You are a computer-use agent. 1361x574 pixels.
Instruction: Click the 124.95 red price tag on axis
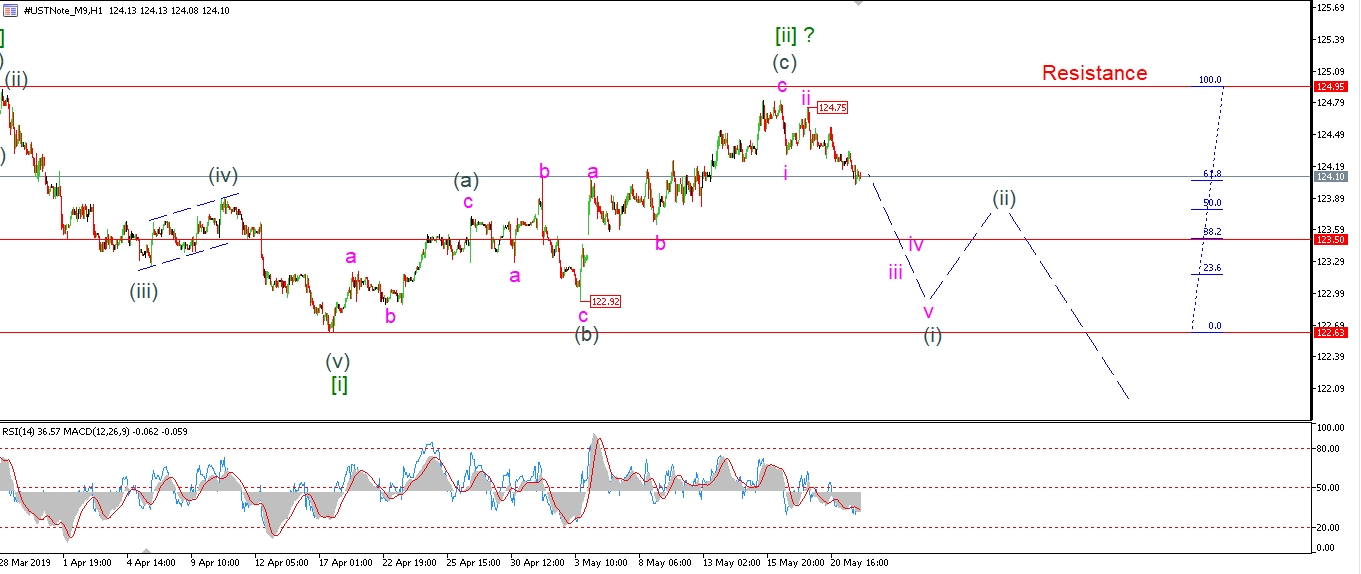pyautogui.click(x=1333, y=87)
